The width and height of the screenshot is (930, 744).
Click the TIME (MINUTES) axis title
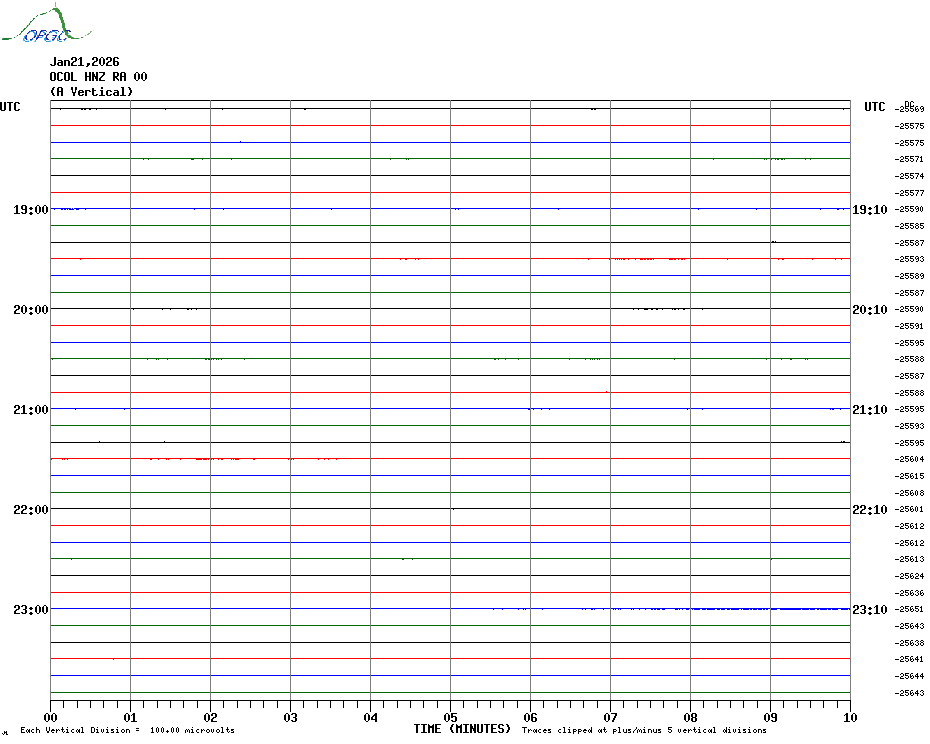[462, 729]
